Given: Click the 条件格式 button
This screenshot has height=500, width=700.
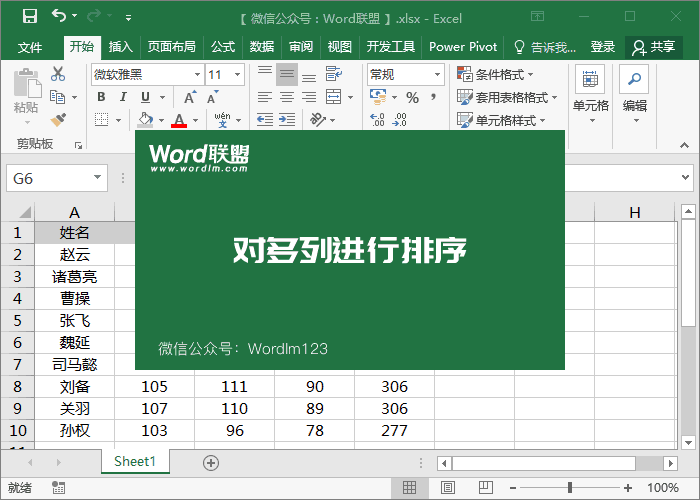Looking at the screenshot, I should 496,74.
